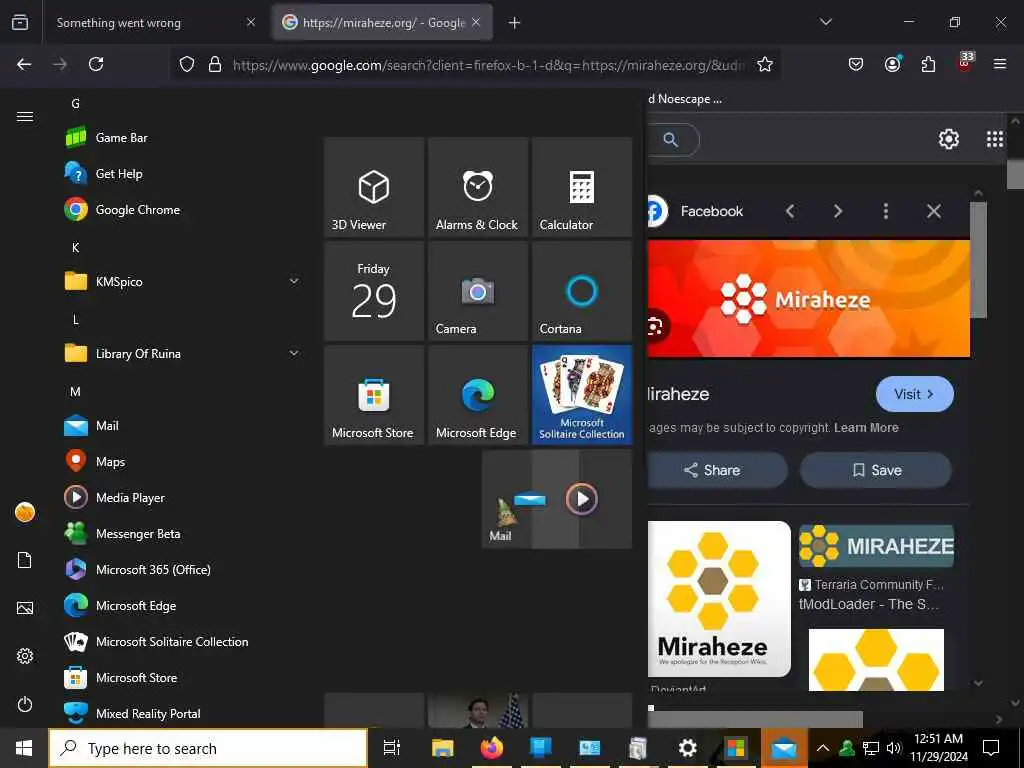Open the Microsoft Solitaire Collection tile
Viewport: 1024px width, 768px height.
point(582,395)
